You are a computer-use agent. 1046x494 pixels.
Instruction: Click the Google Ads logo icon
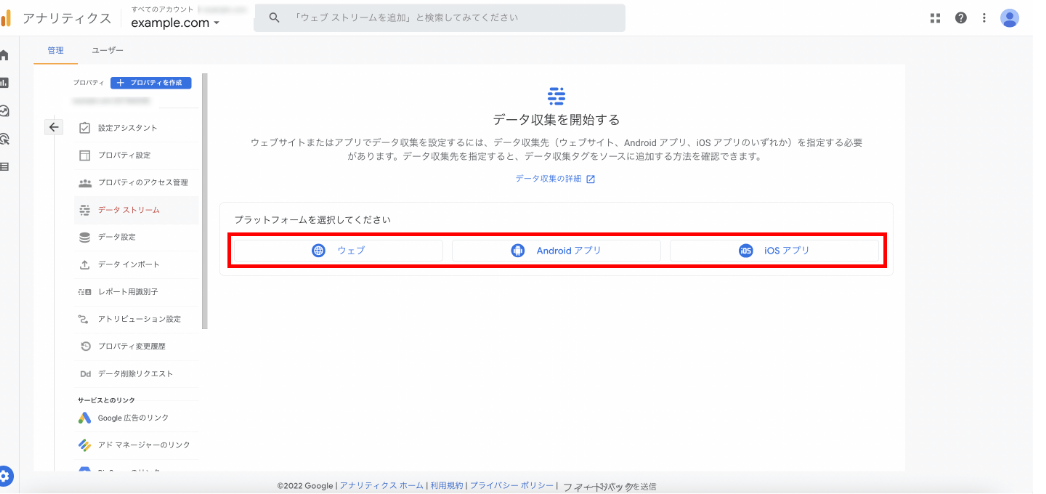85,417
